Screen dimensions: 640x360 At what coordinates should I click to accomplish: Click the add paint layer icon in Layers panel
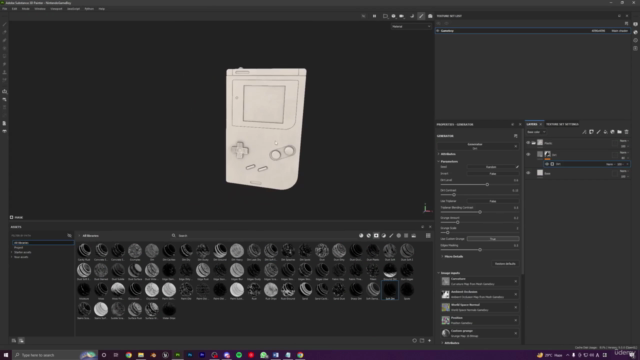pos(598,132)
